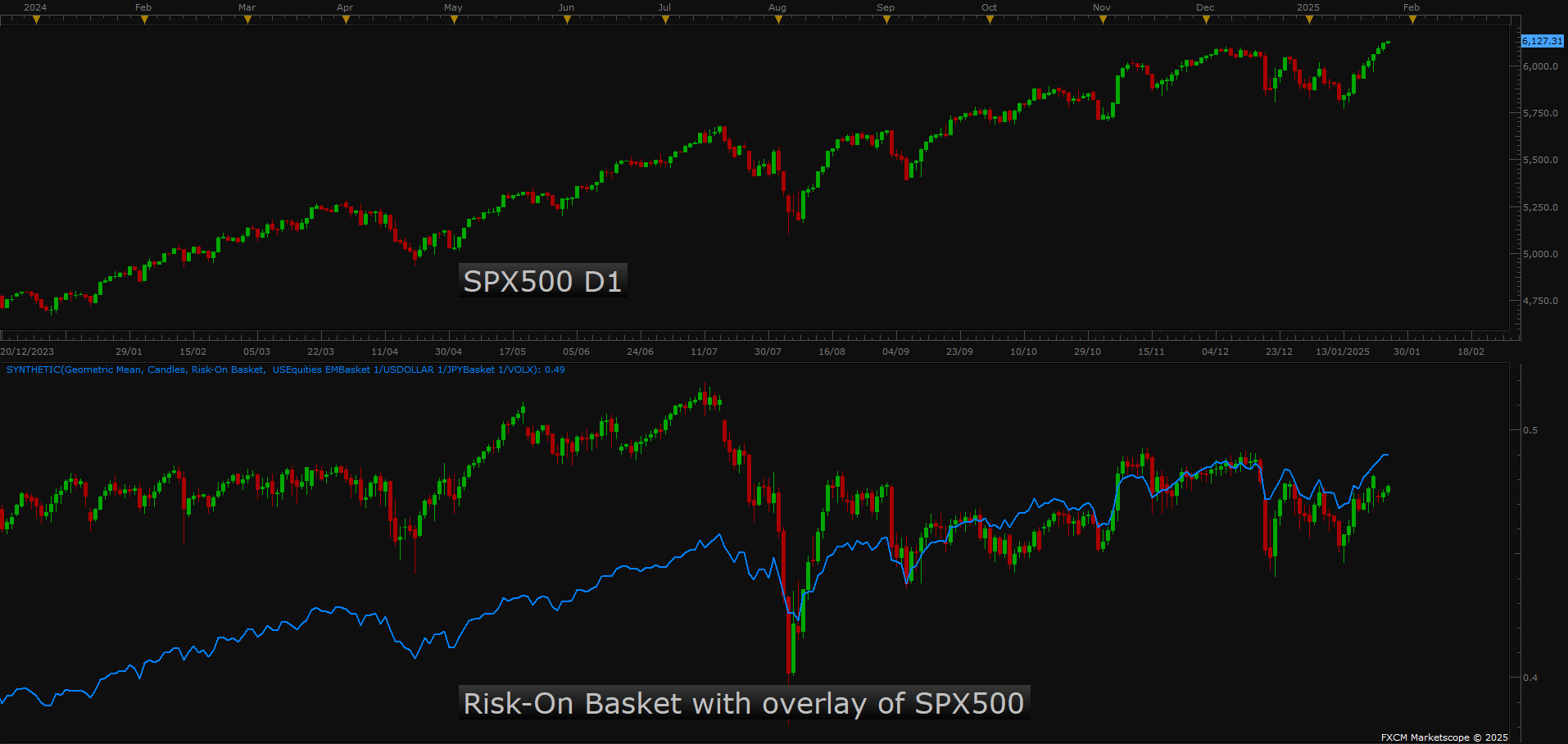
Task: Click the 16/08 date label
Action: tap(832, 352)
